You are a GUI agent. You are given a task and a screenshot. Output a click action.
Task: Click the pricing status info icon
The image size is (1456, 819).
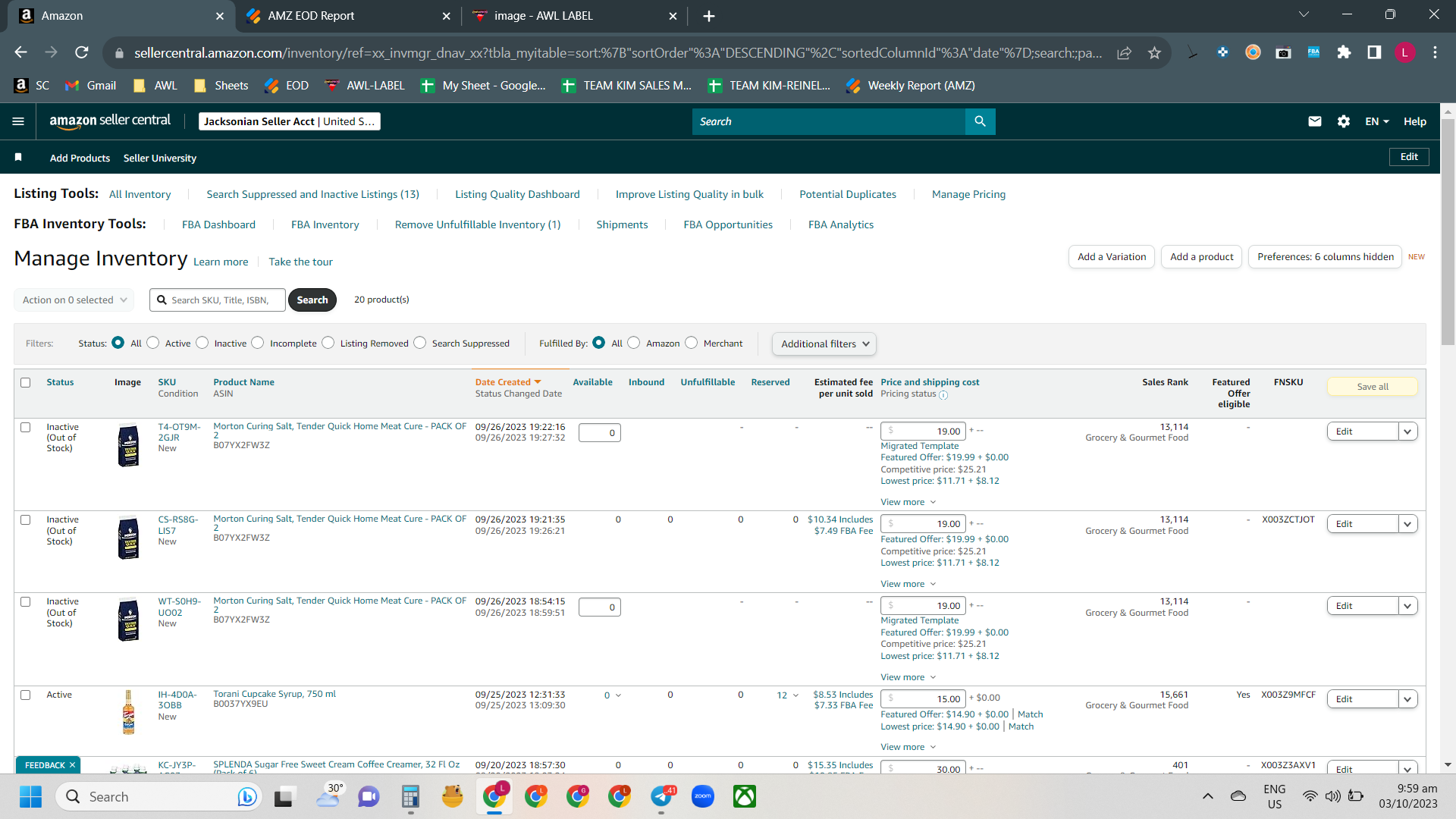943,395
